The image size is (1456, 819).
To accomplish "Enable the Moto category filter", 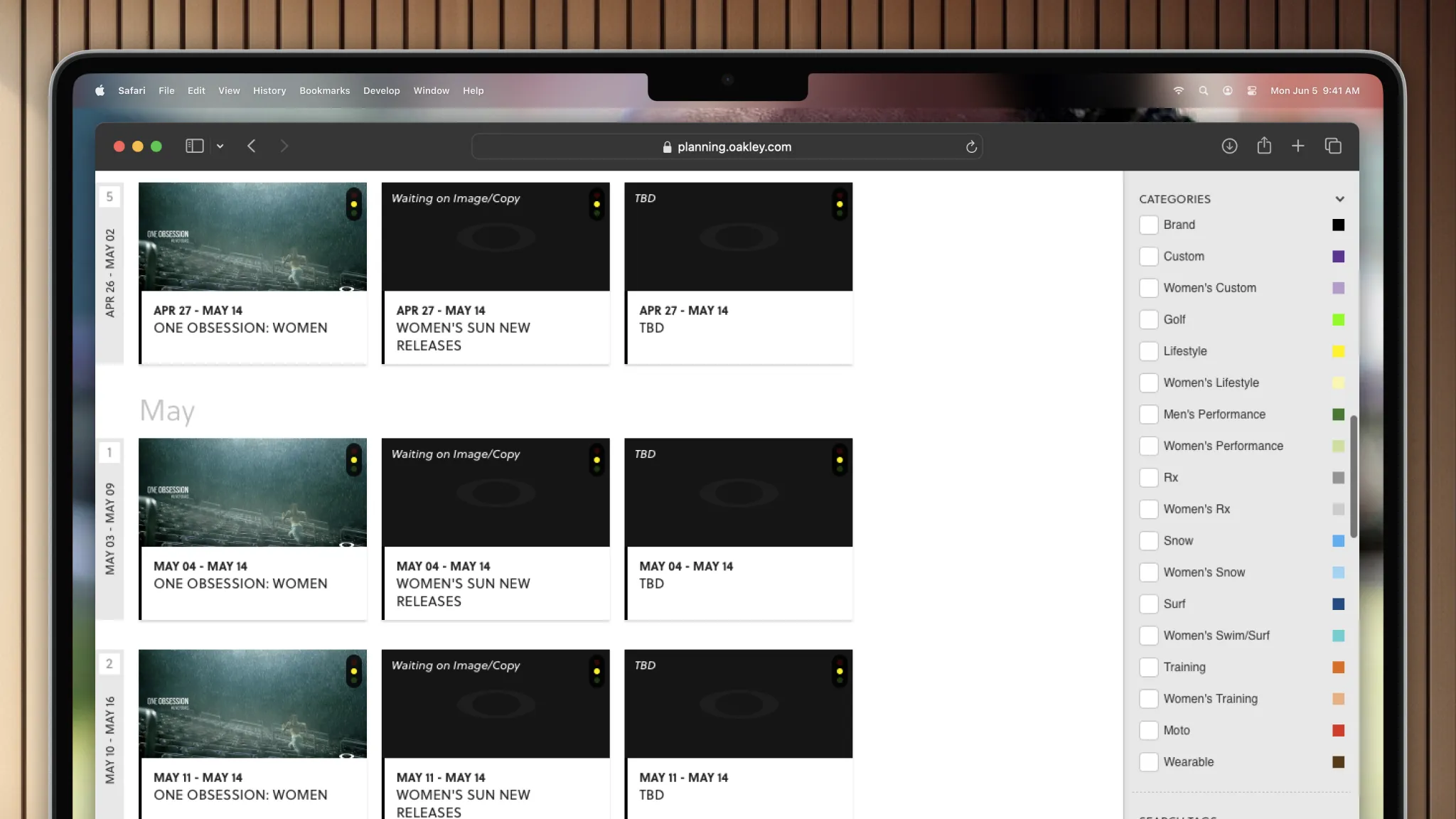I will tap(1148, 731).
